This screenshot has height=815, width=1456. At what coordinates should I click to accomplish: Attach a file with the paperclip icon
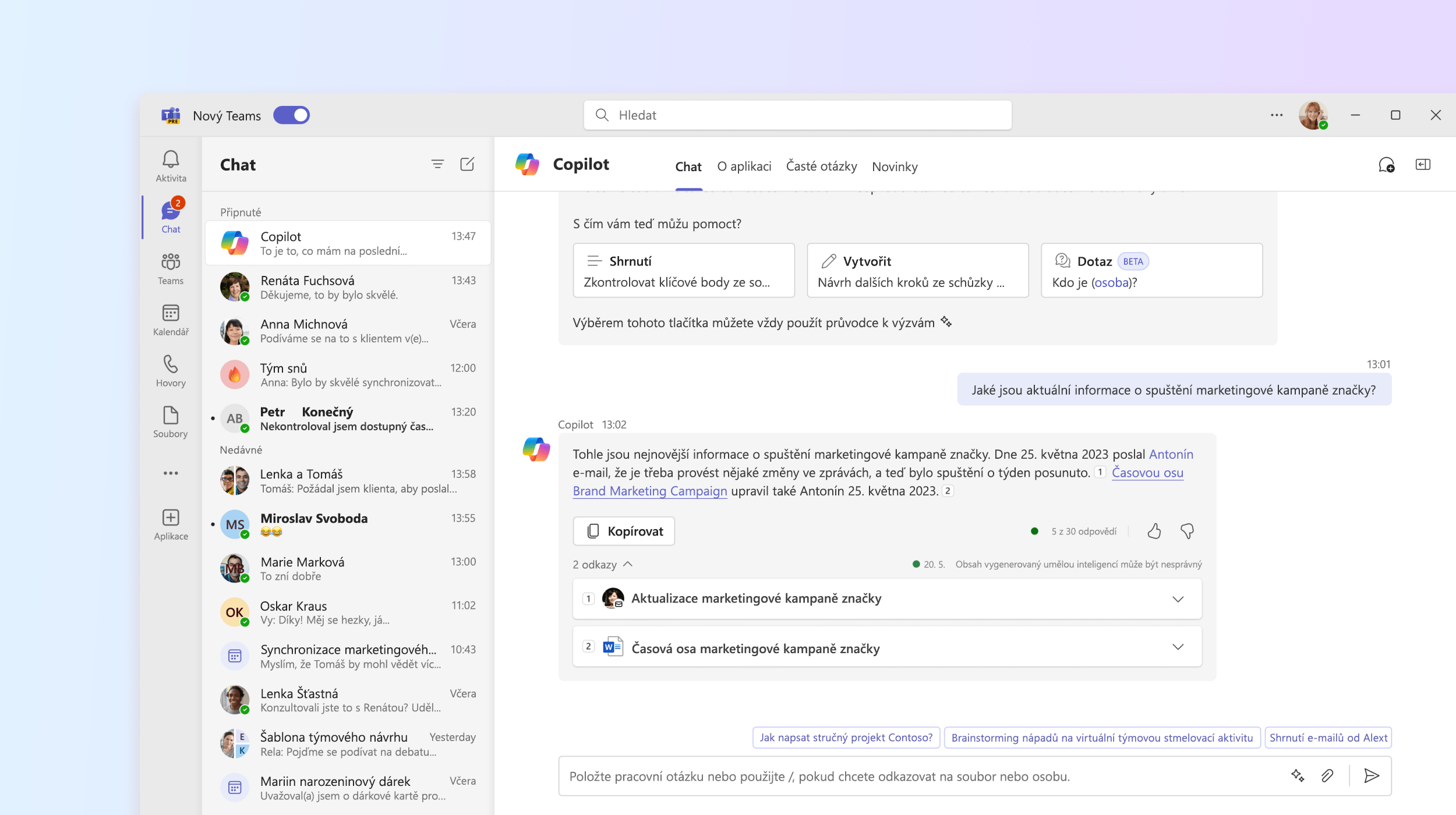point(1327,776)
